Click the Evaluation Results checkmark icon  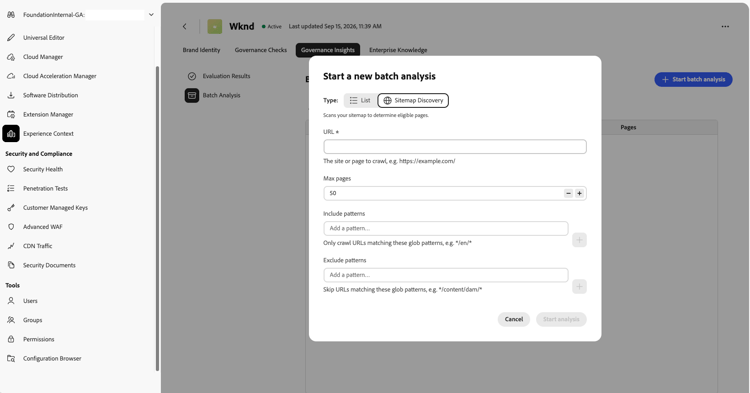(192, 76)
